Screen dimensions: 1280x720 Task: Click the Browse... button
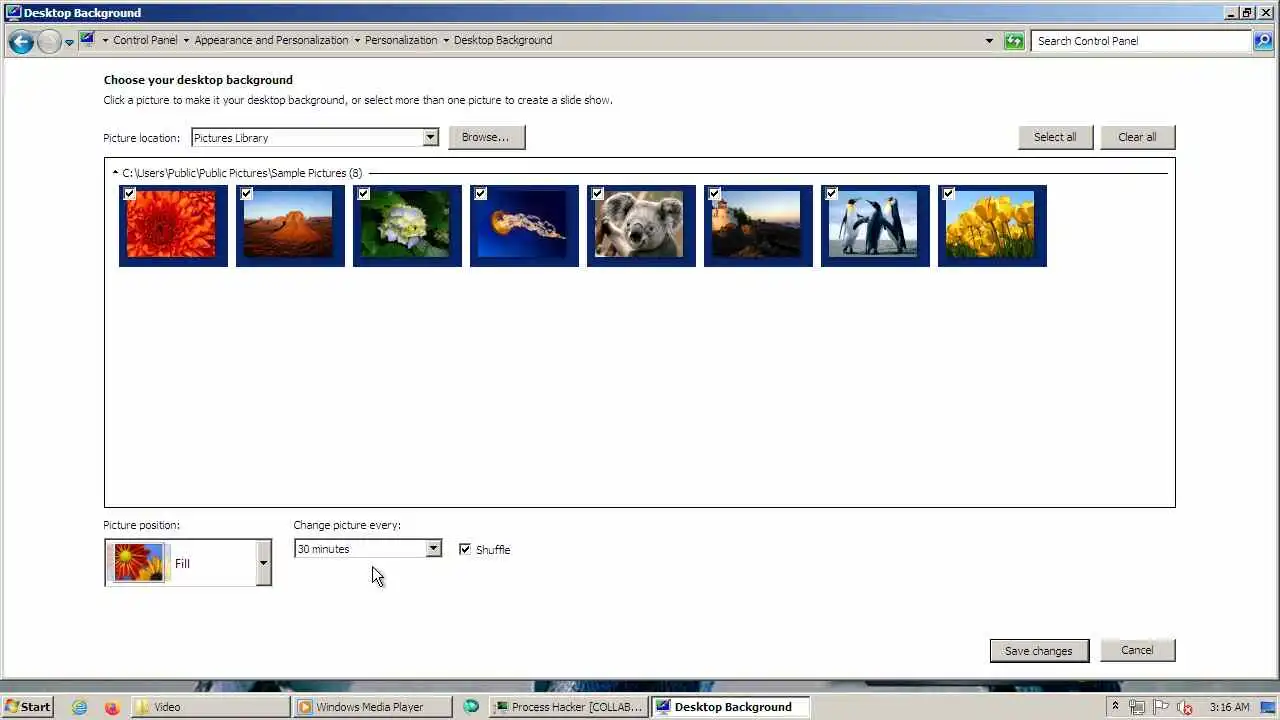point(486,137)
